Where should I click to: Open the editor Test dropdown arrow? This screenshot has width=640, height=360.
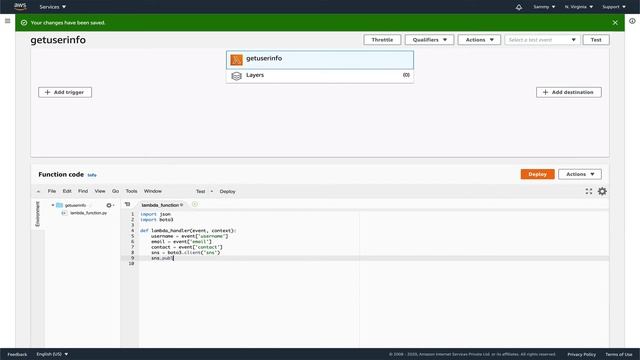pyautogui.click(x=211, y=191)
